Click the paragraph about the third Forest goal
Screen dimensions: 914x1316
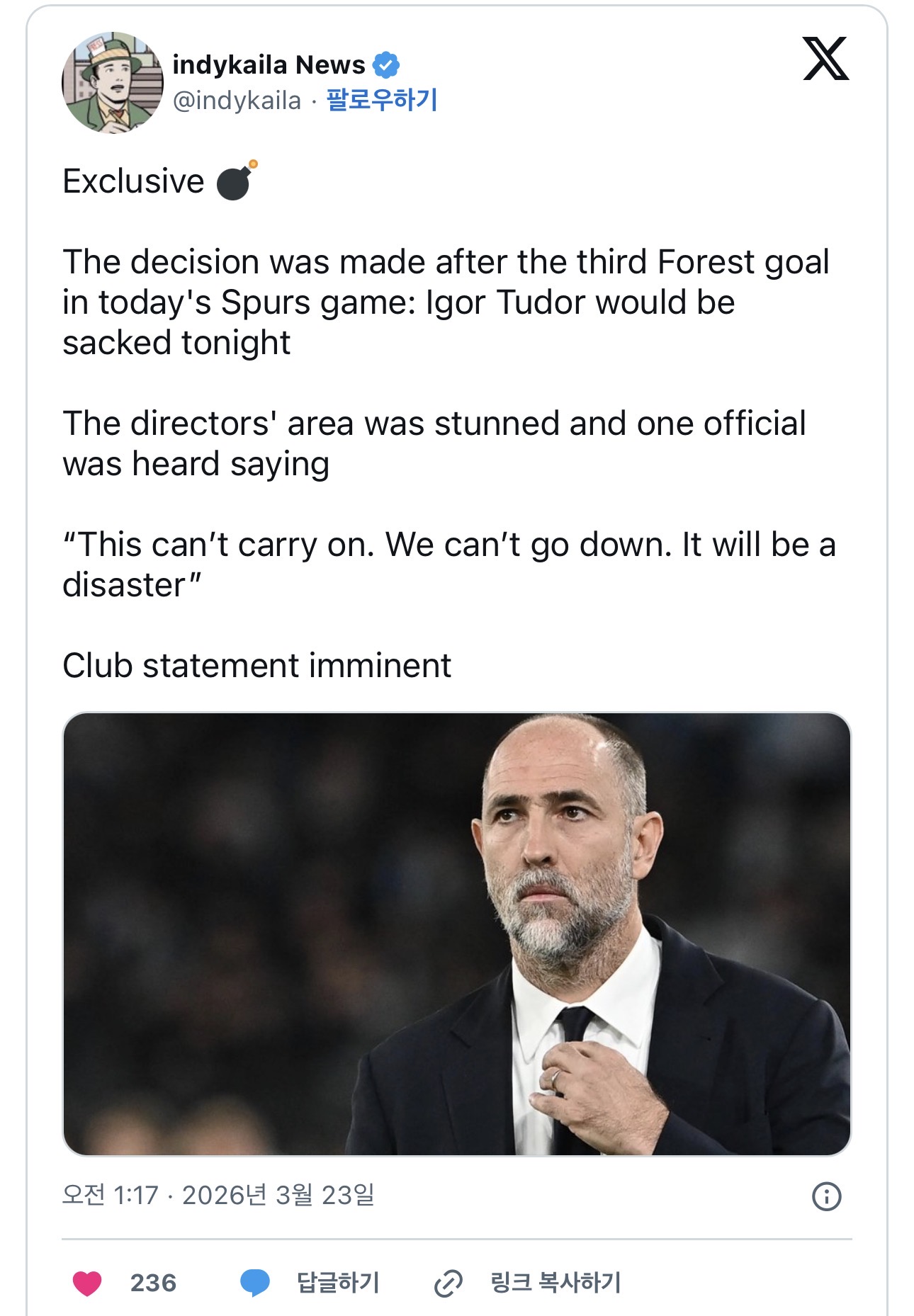pos(446,302)
